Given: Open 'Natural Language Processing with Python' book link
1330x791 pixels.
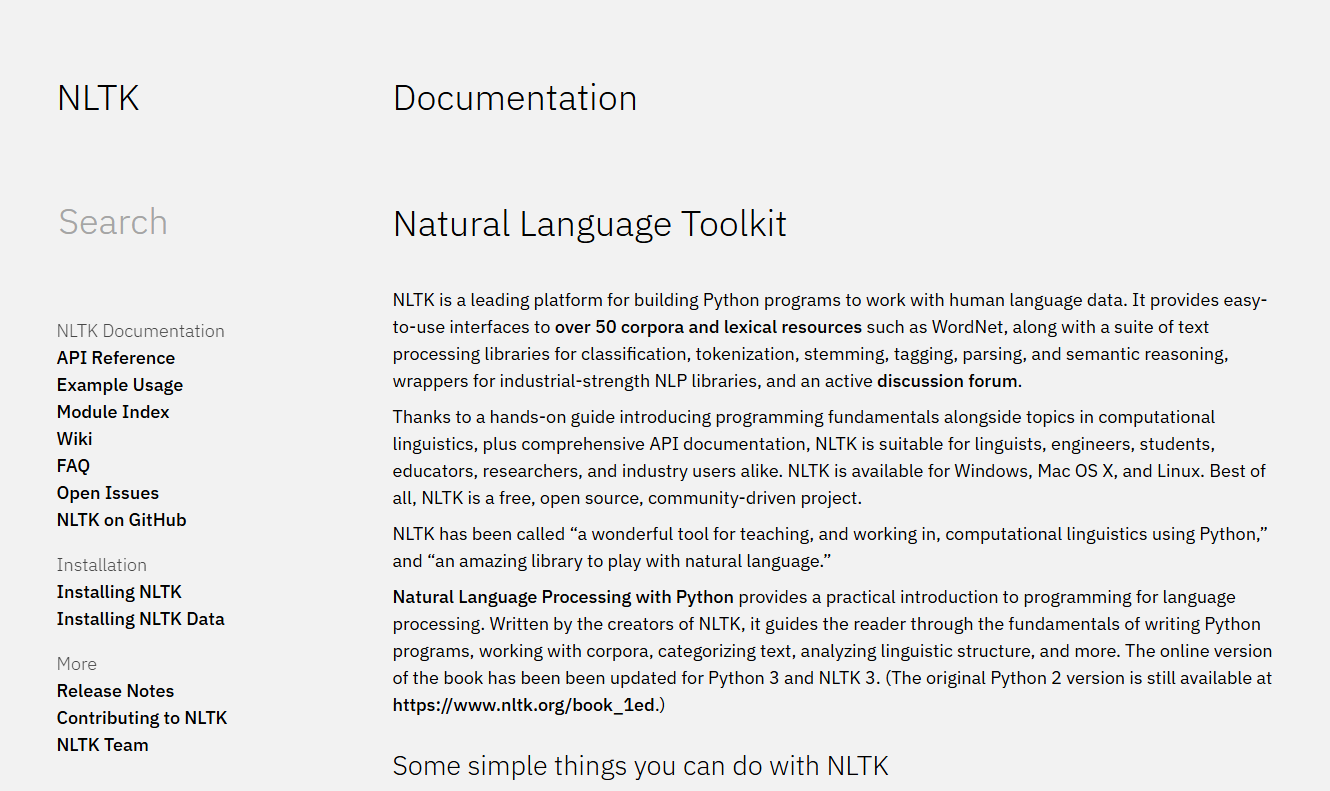Looking at the screenshot, I should click(563, 597).
